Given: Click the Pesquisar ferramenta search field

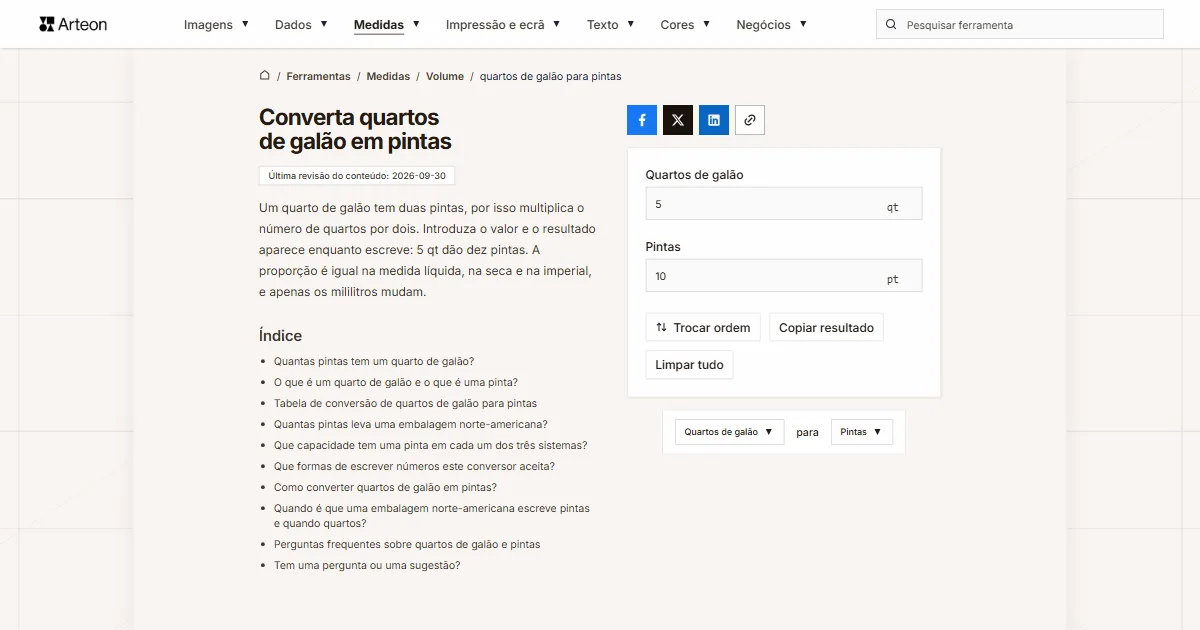Looking at the screenshot, I should (x=1020, y=24).
